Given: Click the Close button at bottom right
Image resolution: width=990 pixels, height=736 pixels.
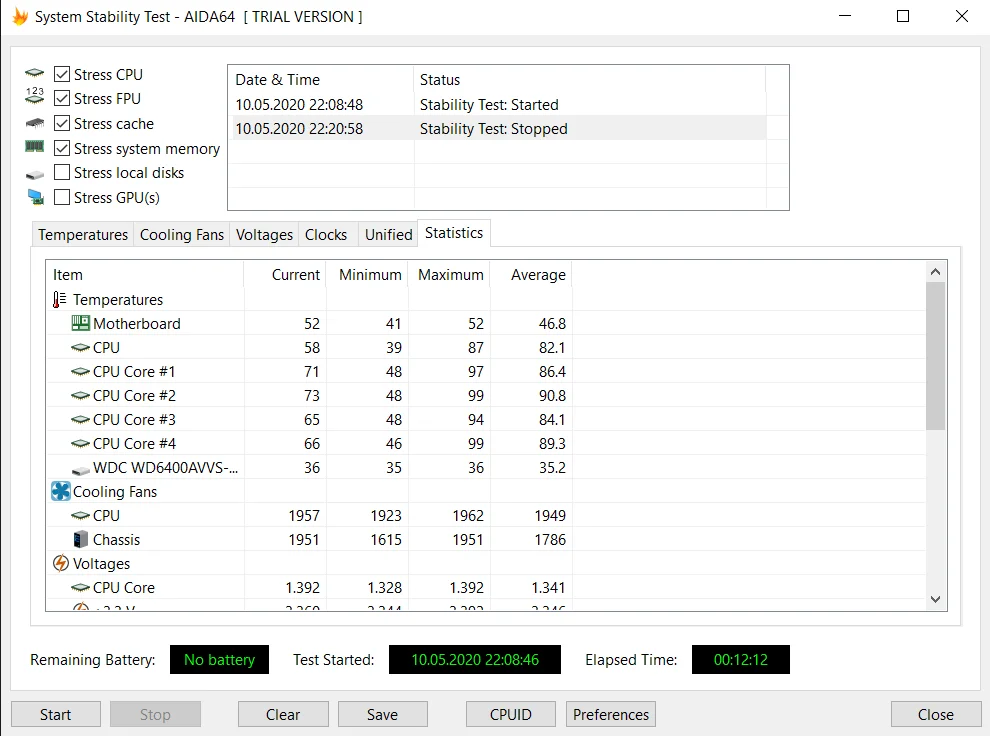Looking at the screenshot, I should (936, 714).
